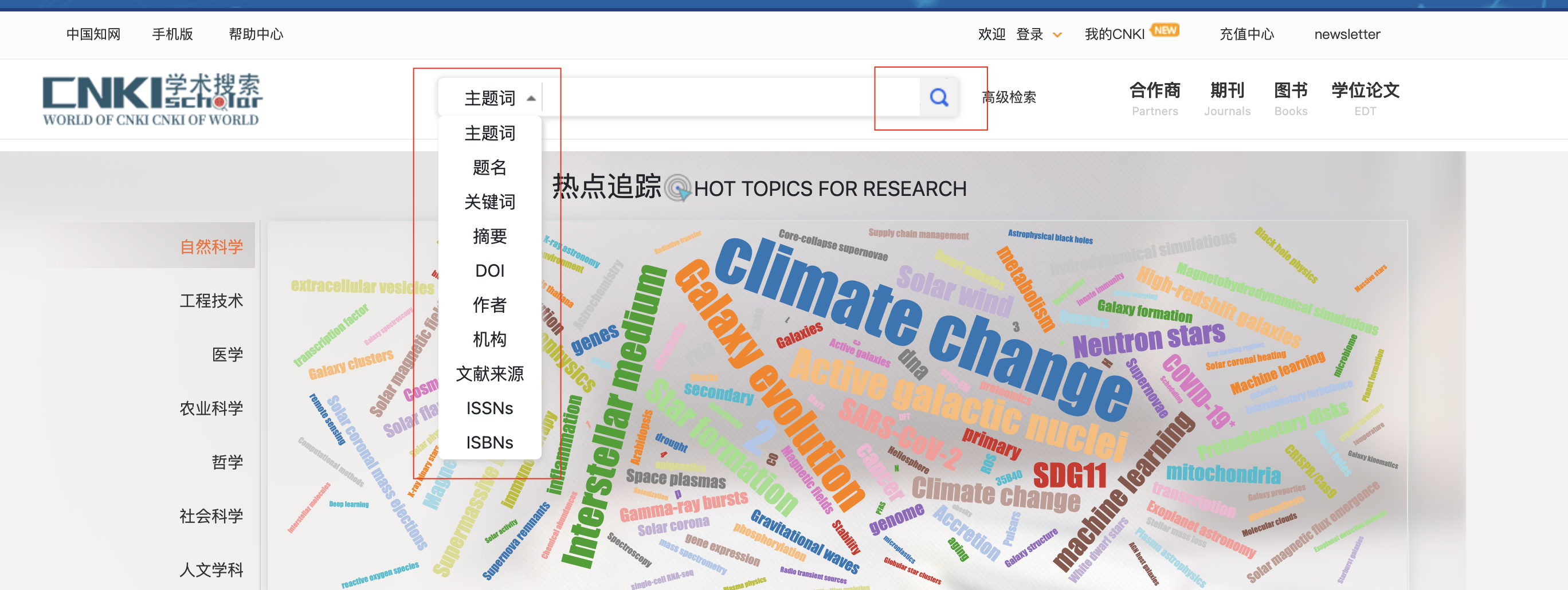Image resolution: width=1568 pixels, height=590 pixels.
Task: Pick ISBNs from the dropdown list
Action: click(489, 442)
